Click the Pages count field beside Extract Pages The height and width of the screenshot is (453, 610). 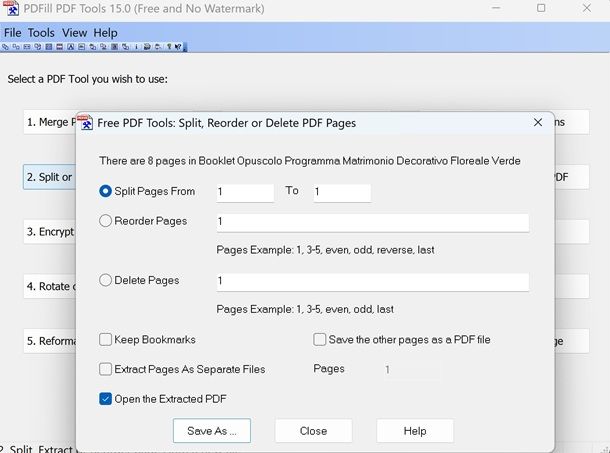pyautogui.click(x=412, y=369)
